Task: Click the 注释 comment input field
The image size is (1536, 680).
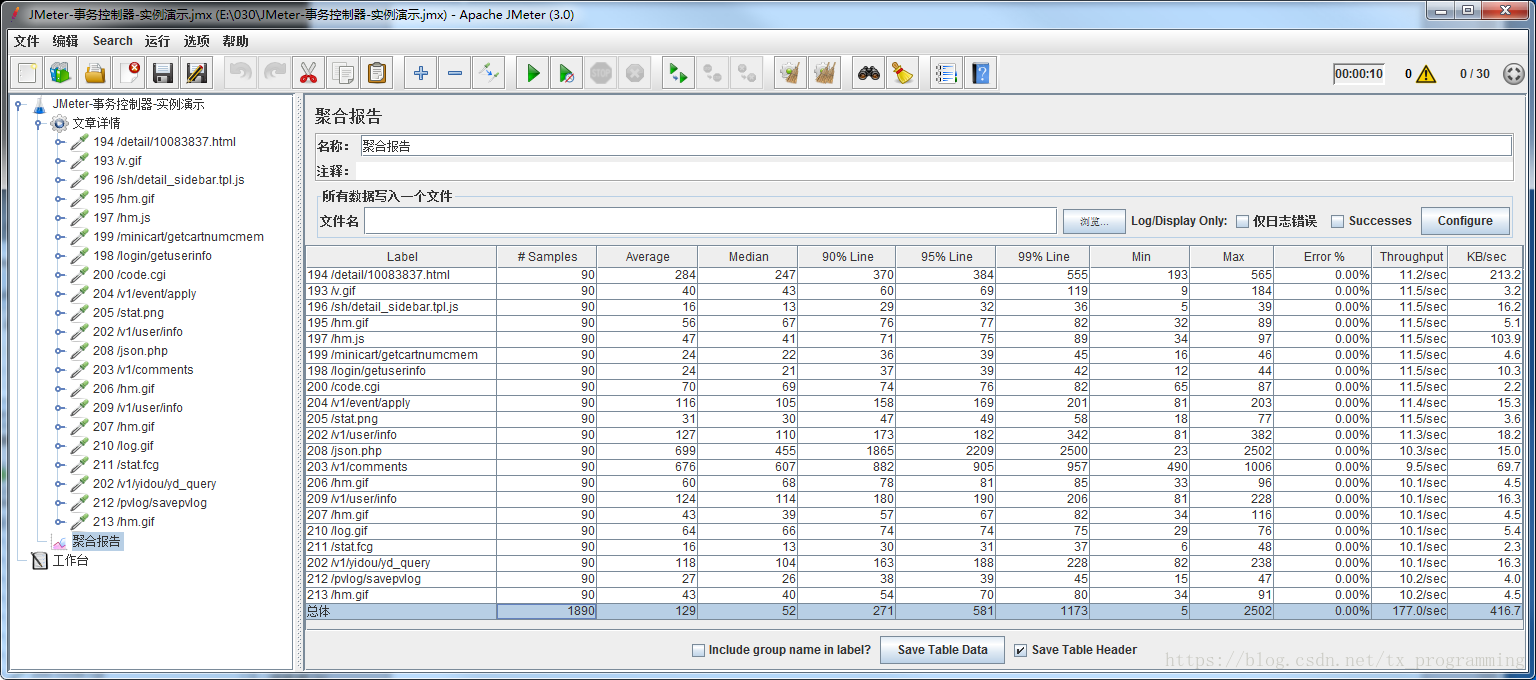Action: [934, 171]
